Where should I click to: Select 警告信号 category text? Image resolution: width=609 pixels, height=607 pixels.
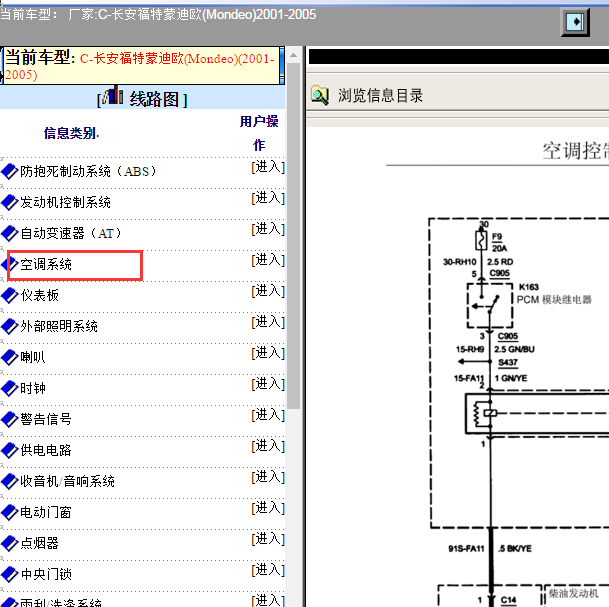pyautogui.click(x=46, y=419)
